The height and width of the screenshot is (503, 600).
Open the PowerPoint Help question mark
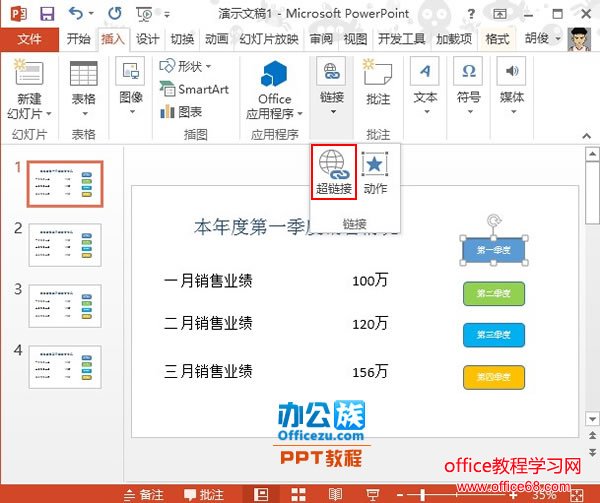471,15
